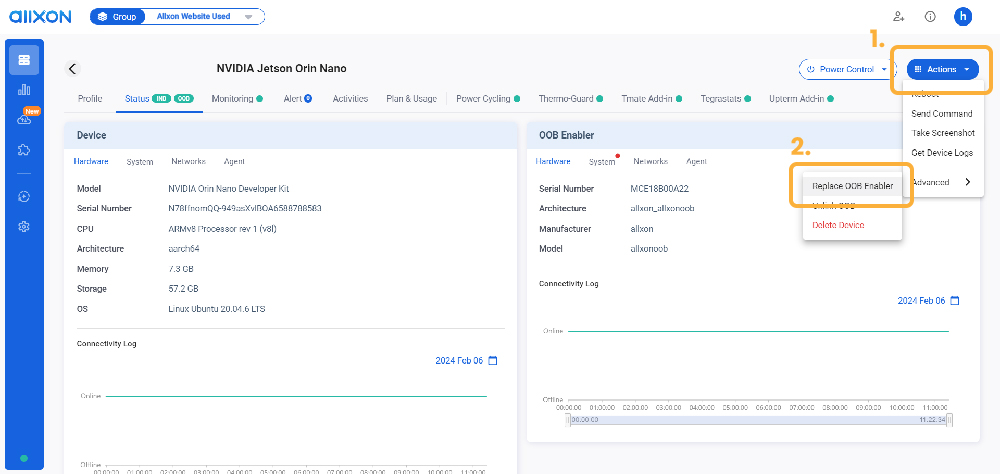Click the Allxon logo

pyautogui.click(x=40, y=17)
